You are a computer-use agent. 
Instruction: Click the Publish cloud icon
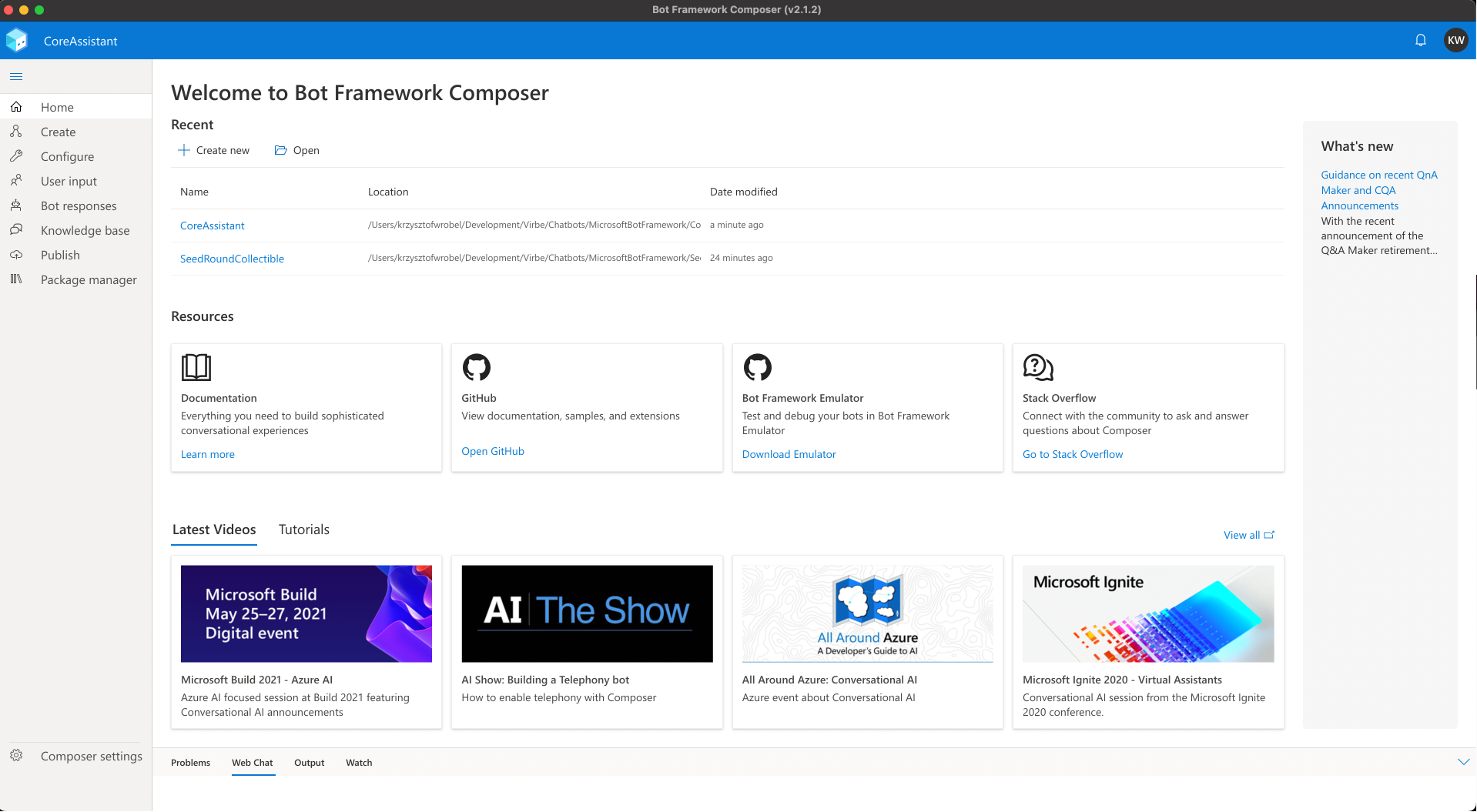click(x=16, y=255)
